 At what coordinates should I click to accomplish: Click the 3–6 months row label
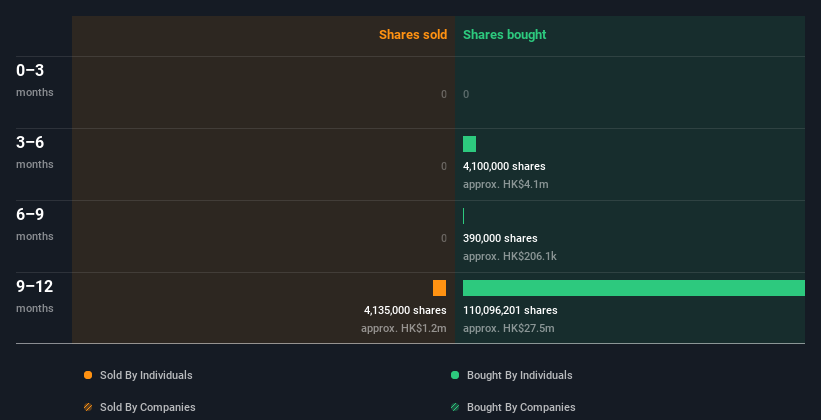point(35,152)
